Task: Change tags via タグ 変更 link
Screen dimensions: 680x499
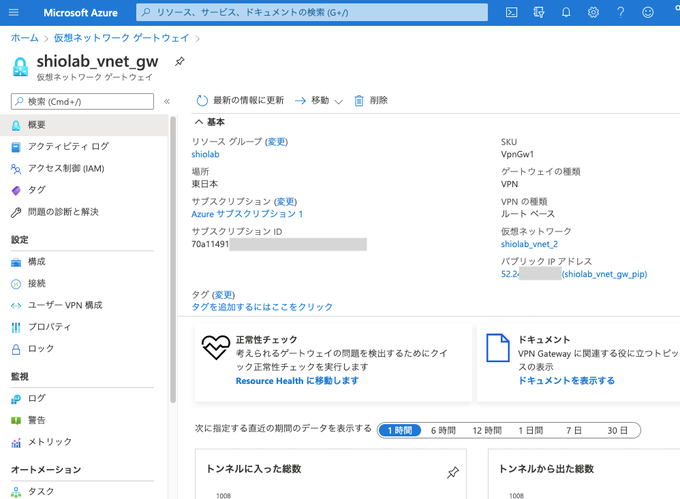Action: pos(224,295)
